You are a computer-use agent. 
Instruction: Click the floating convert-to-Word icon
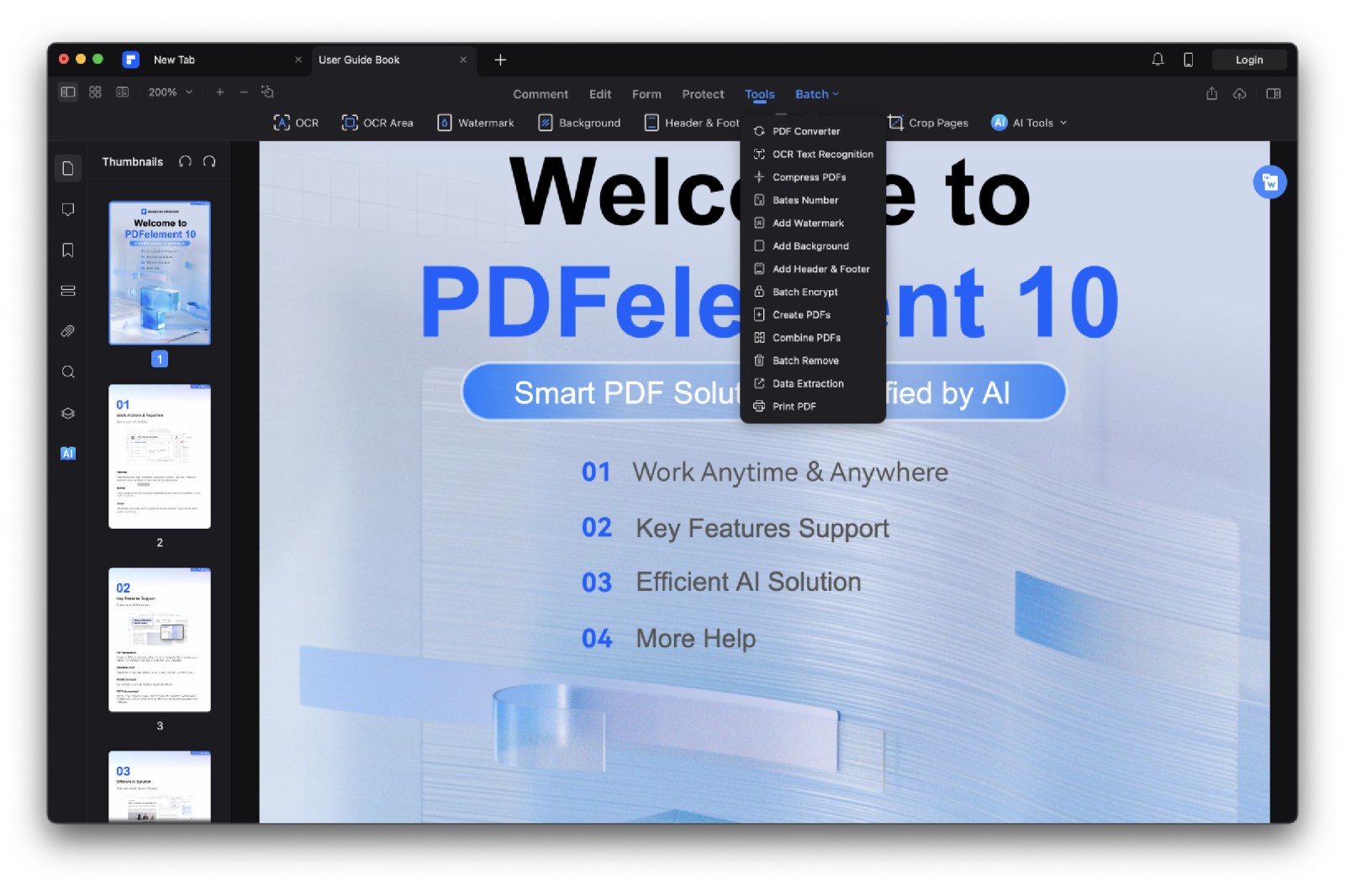coord(1269,182)
